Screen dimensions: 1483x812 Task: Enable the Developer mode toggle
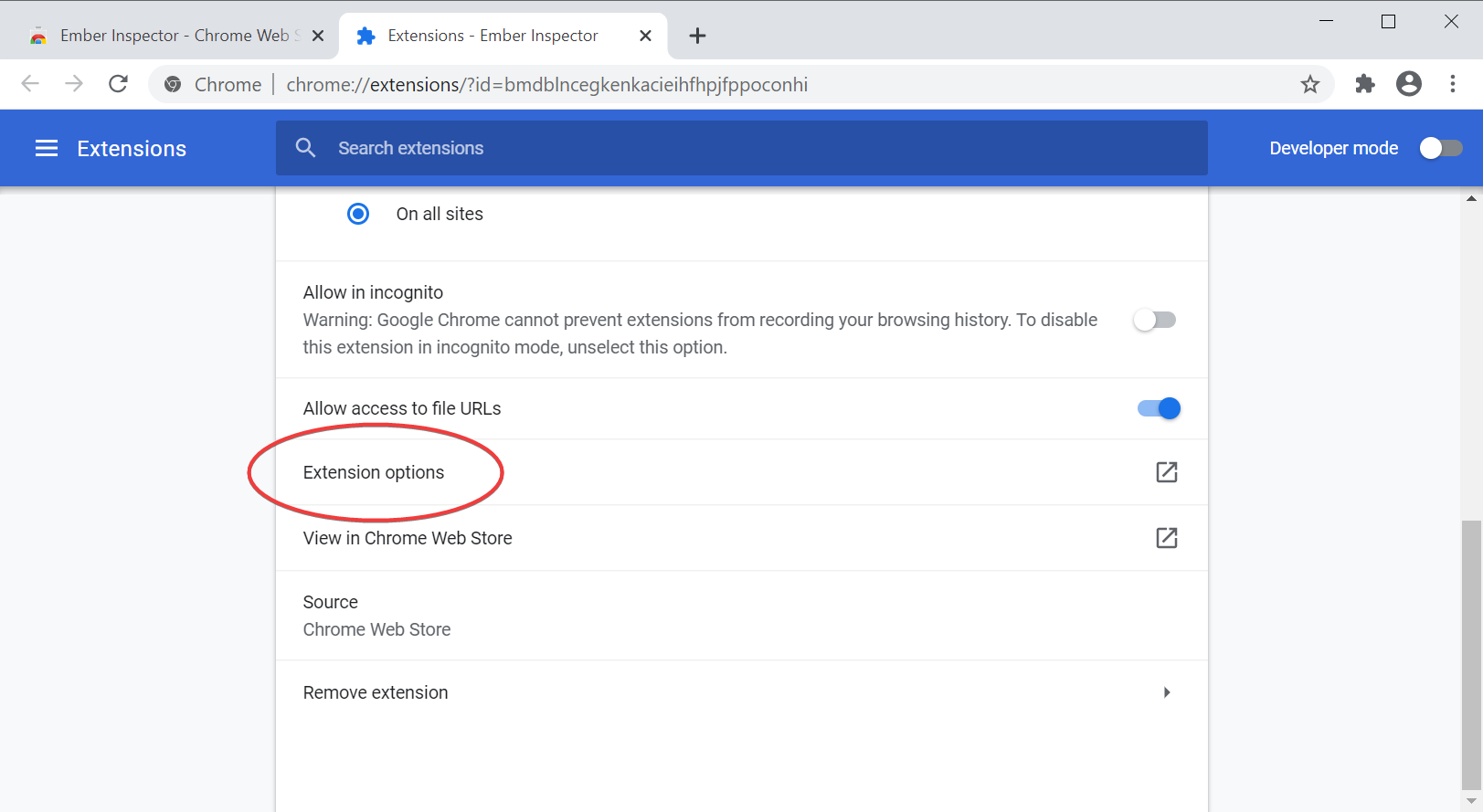pos(1440,148)
